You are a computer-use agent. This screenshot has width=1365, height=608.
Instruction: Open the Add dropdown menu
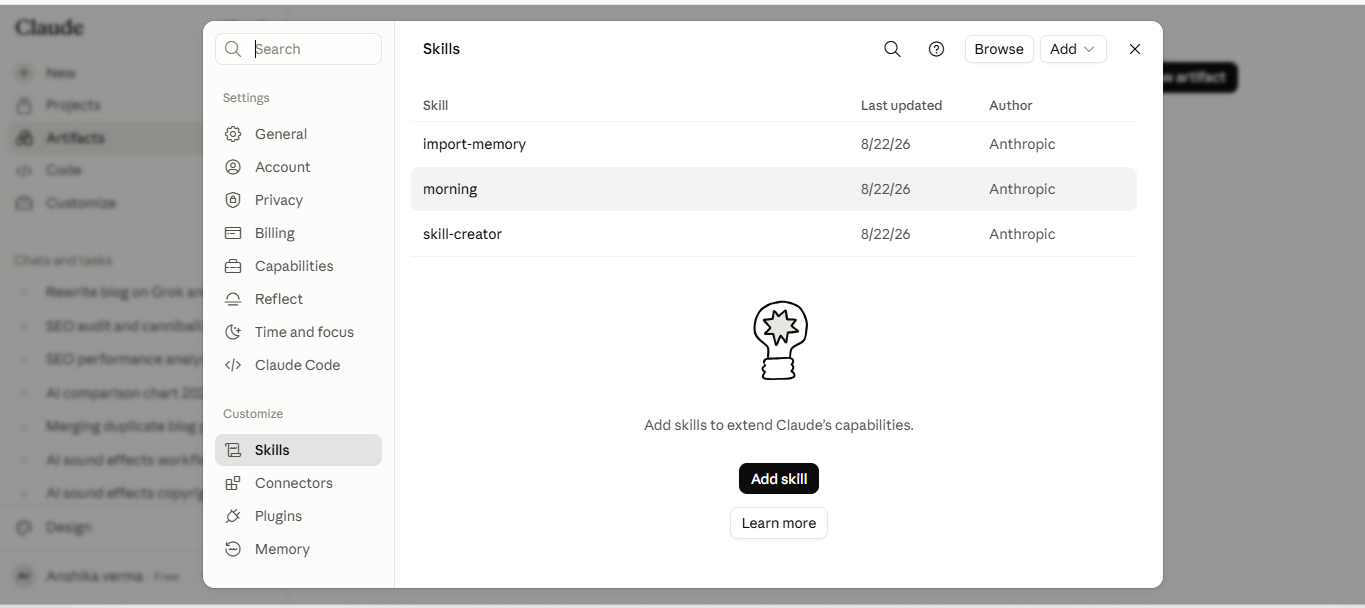point(1073,49)
